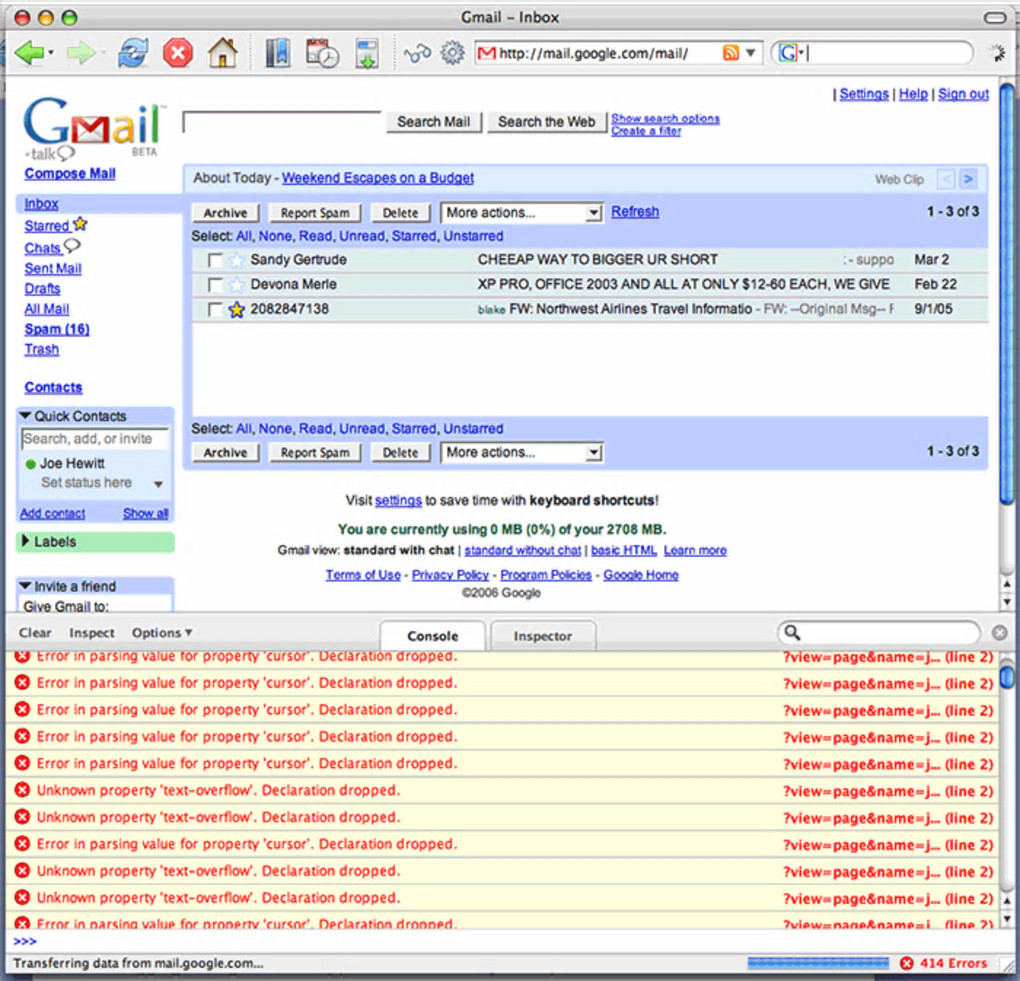Open the console Options menu
Screen dimensions: 1020x981
(x=162, y=632)
